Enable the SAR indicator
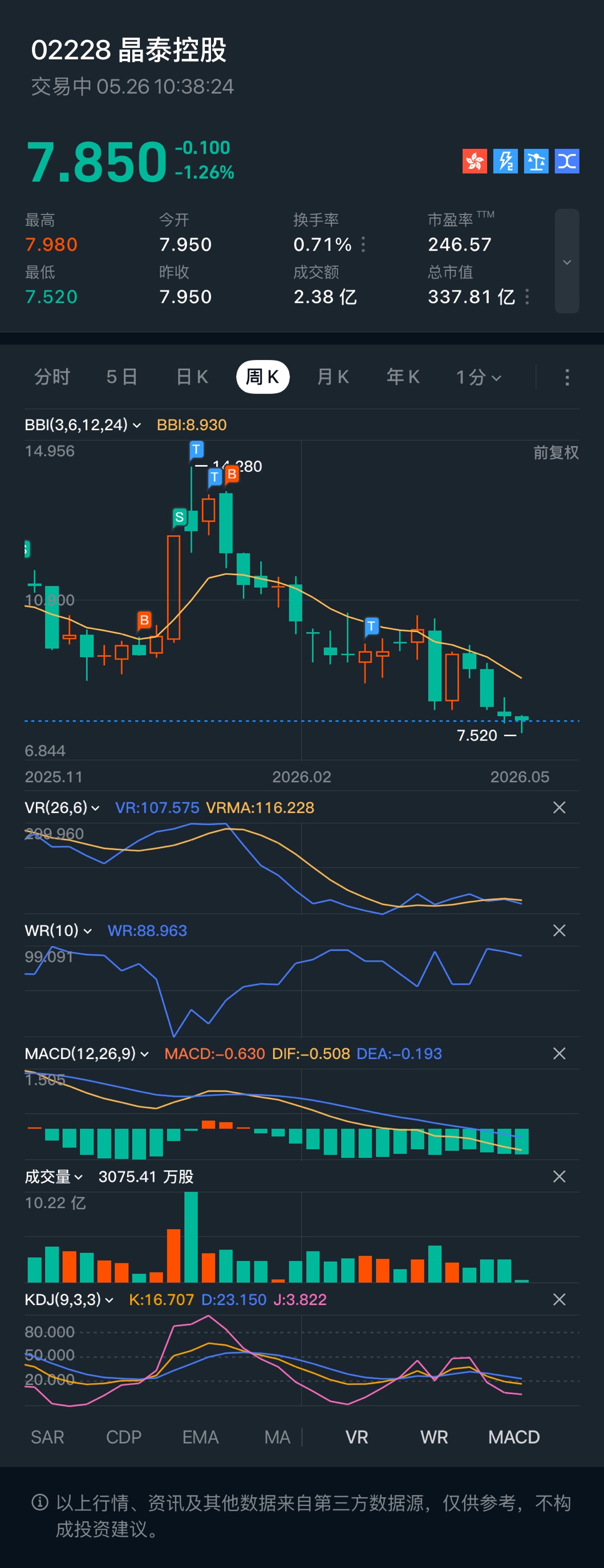The image size is (604, 1568). tap(47, 1437)
